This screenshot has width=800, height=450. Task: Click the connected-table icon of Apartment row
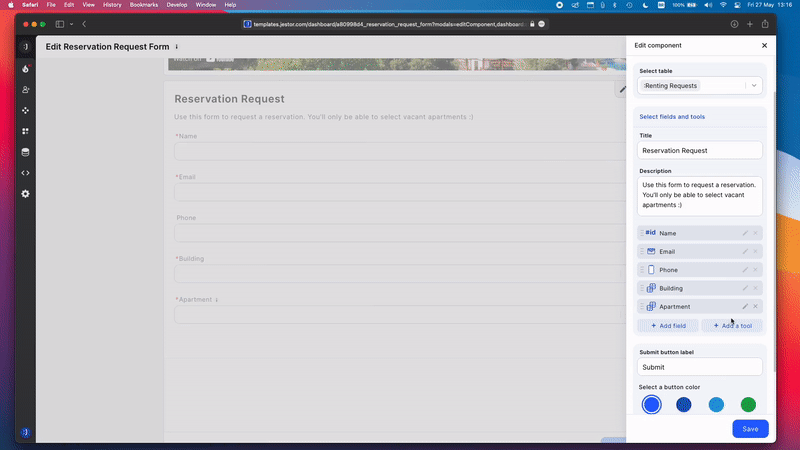pos(651,307)
